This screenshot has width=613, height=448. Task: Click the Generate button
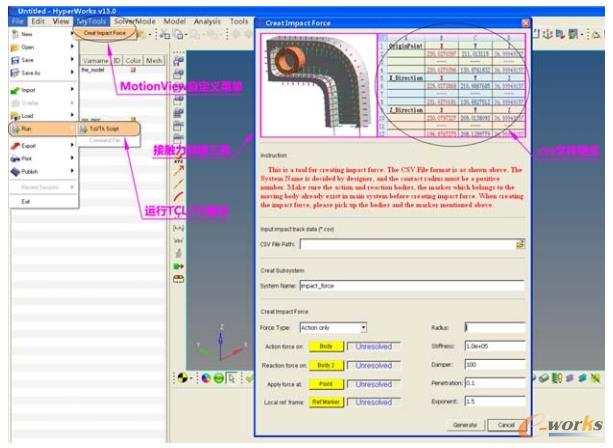click(465, 425)
